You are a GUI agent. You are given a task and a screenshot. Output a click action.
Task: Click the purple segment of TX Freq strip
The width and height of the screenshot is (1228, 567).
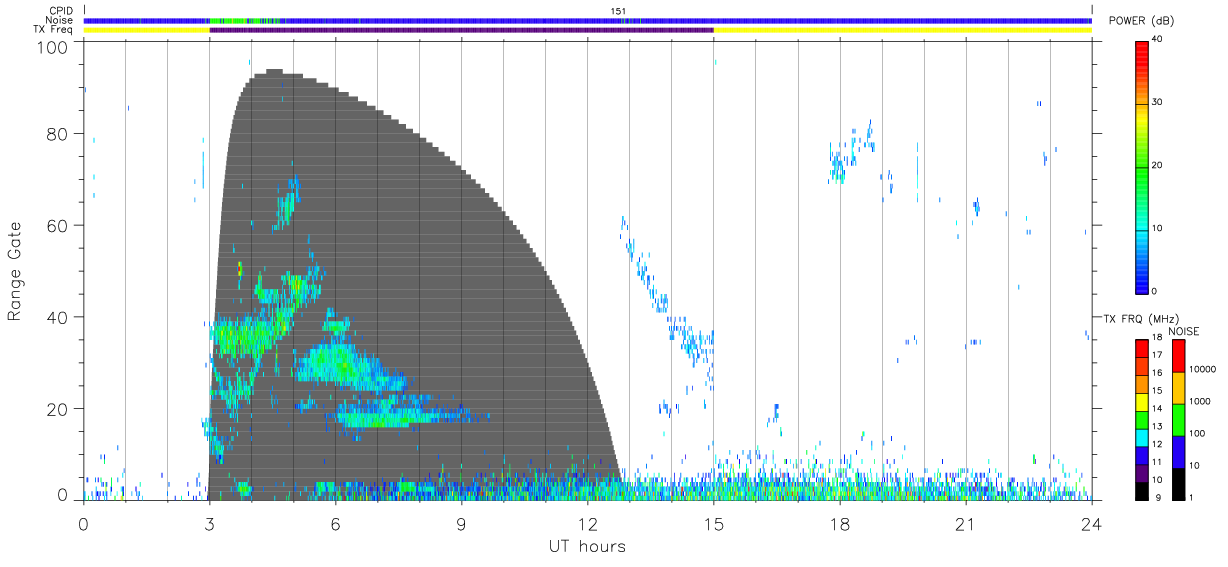pyautogui.click(x=461, y=30)
